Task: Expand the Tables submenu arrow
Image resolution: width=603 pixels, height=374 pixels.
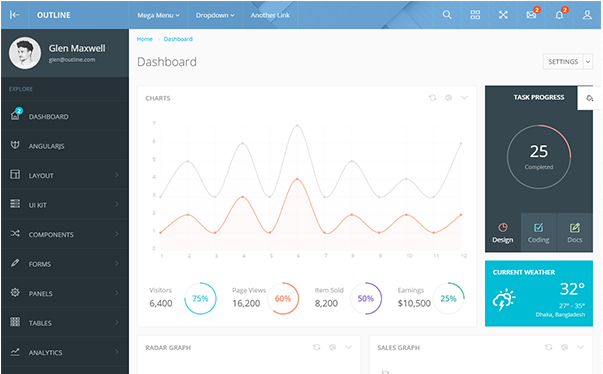Action: pyautogui.click(x=117, y=322)
